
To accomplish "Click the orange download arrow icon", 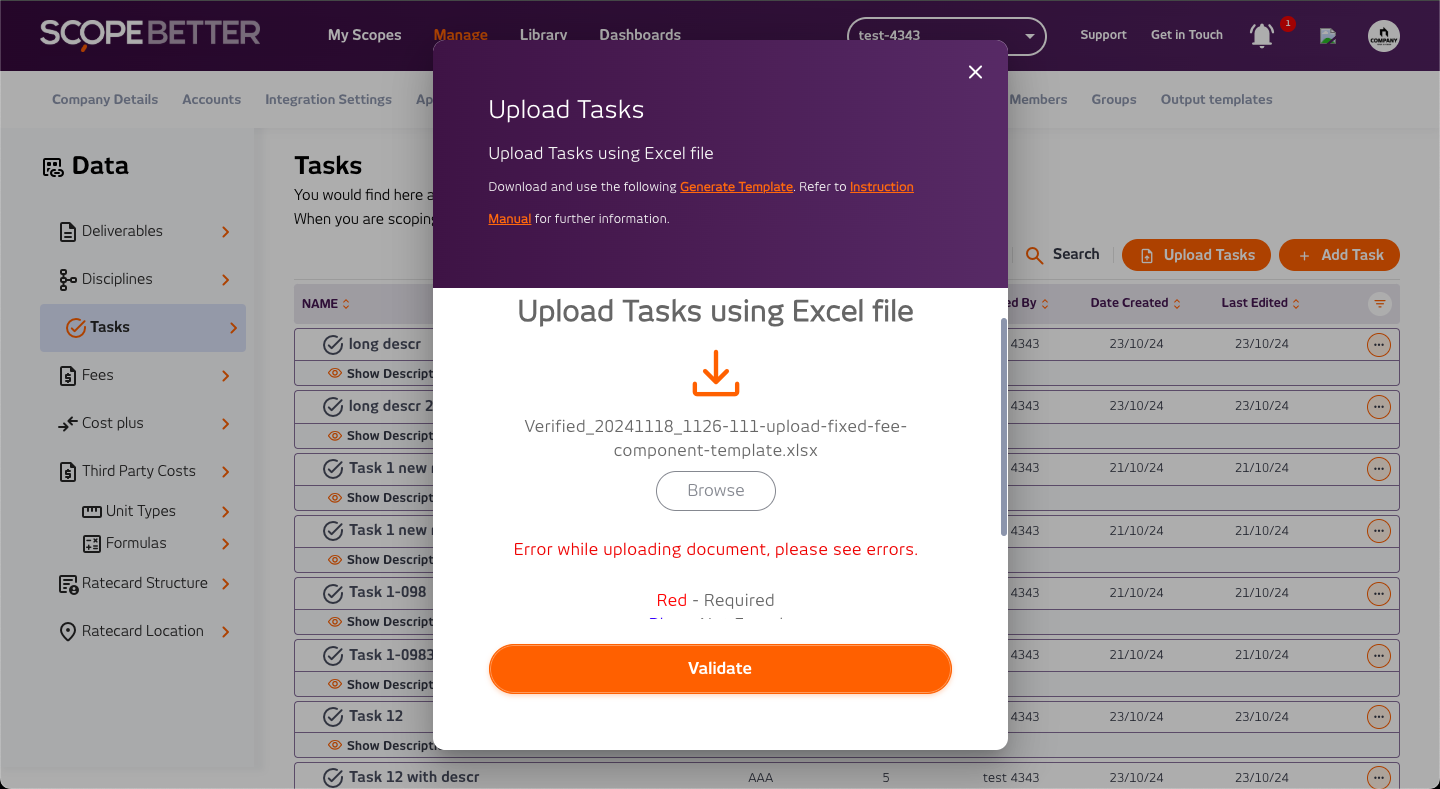I will point(716,373).
